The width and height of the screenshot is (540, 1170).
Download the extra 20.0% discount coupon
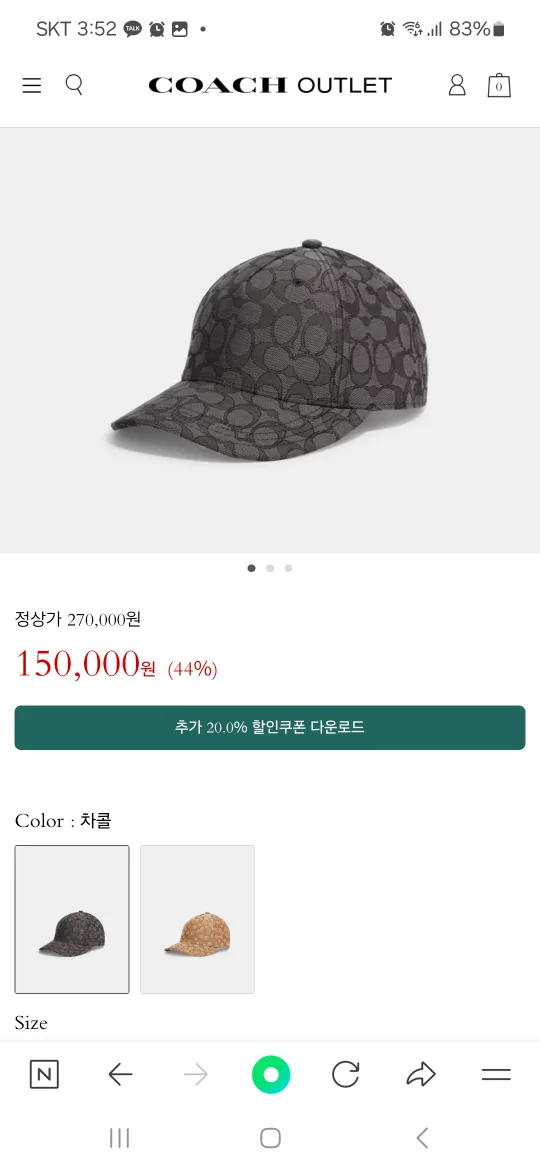click(x=270, y=728)
